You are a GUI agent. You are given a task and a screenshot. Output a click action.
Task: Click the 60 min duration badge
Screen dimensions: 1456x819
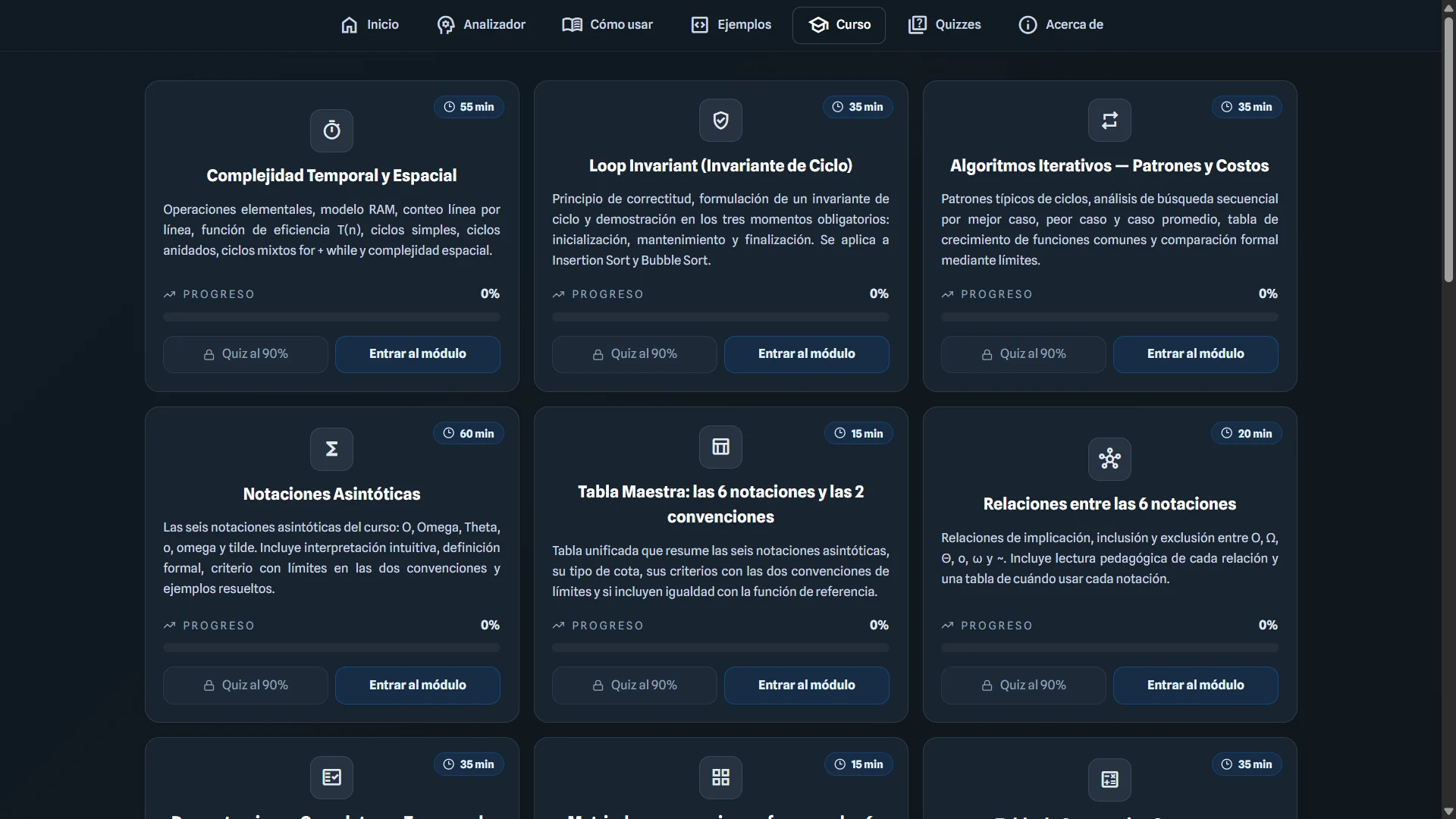[x=469, y=434]
